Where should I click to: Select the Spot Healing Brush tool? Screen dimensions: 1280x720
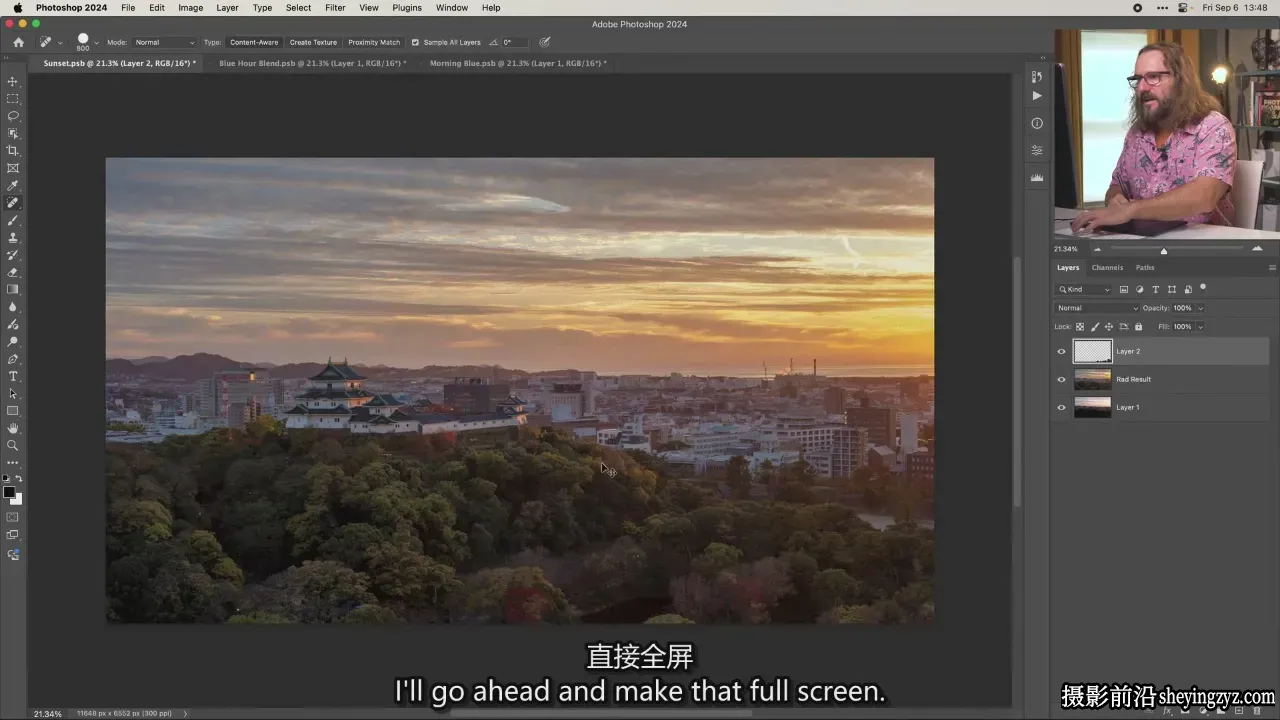[13, 203]
